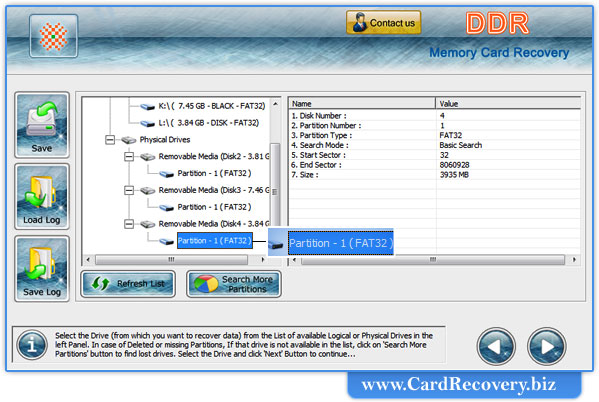This screenshot has width=599, height=402.
Task: Click the Contact us button
Action: coord(384,23)
